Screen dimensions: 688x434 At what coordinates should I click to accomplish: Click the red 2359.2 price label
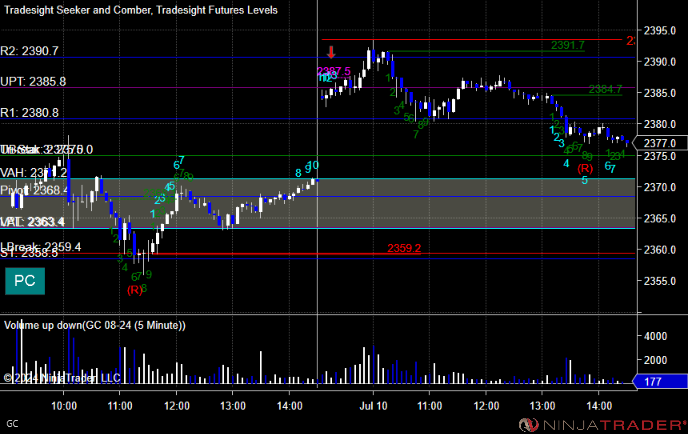[404, 248]
